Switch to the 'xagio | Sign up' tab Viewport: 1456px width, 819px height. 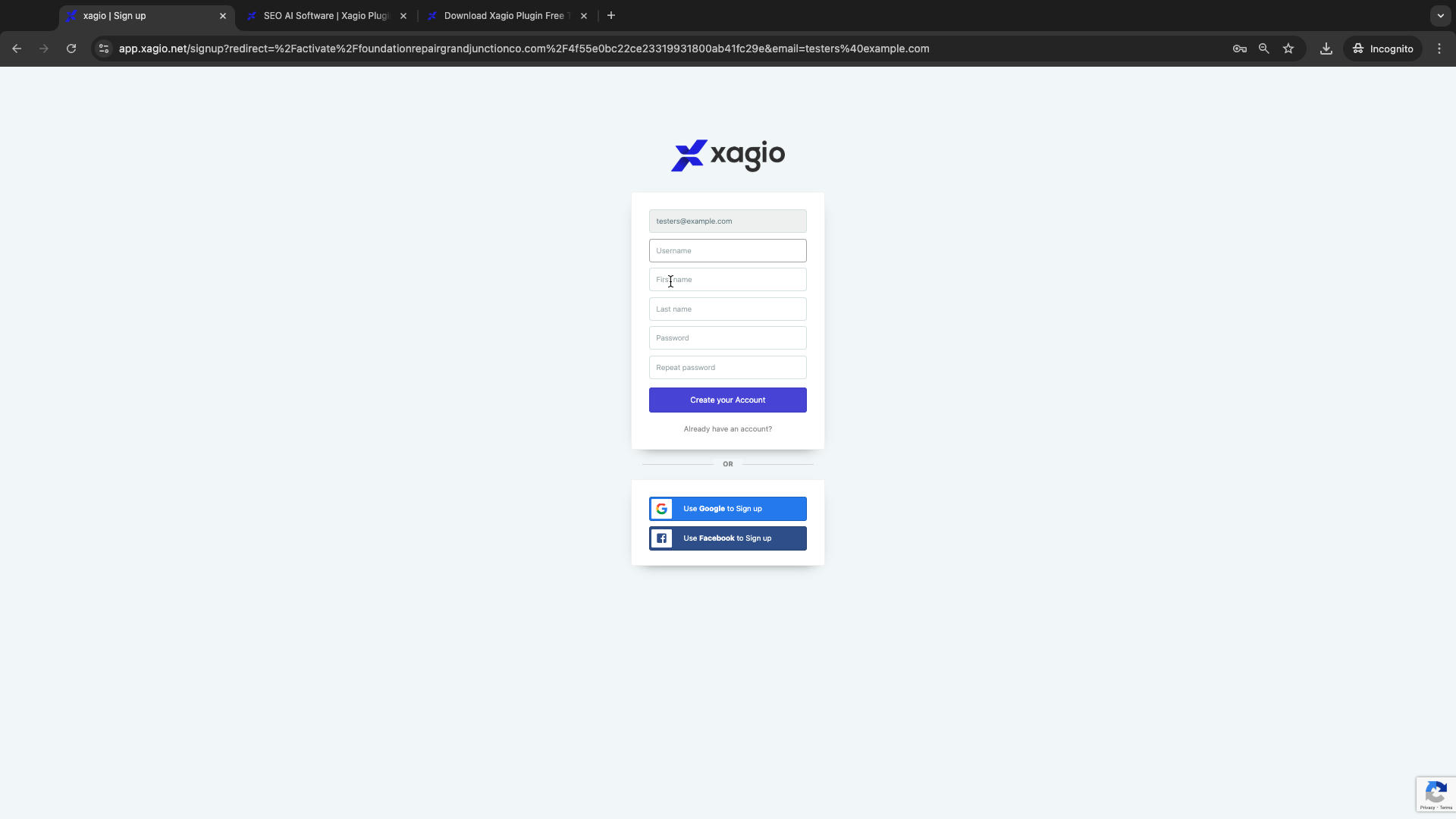click(x=147, y=16)
